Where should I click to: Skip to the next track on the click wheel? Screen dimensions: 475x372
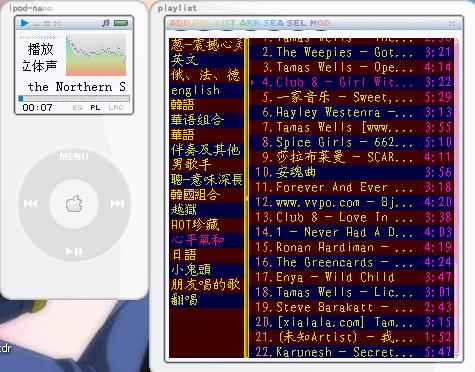[117, 203]
